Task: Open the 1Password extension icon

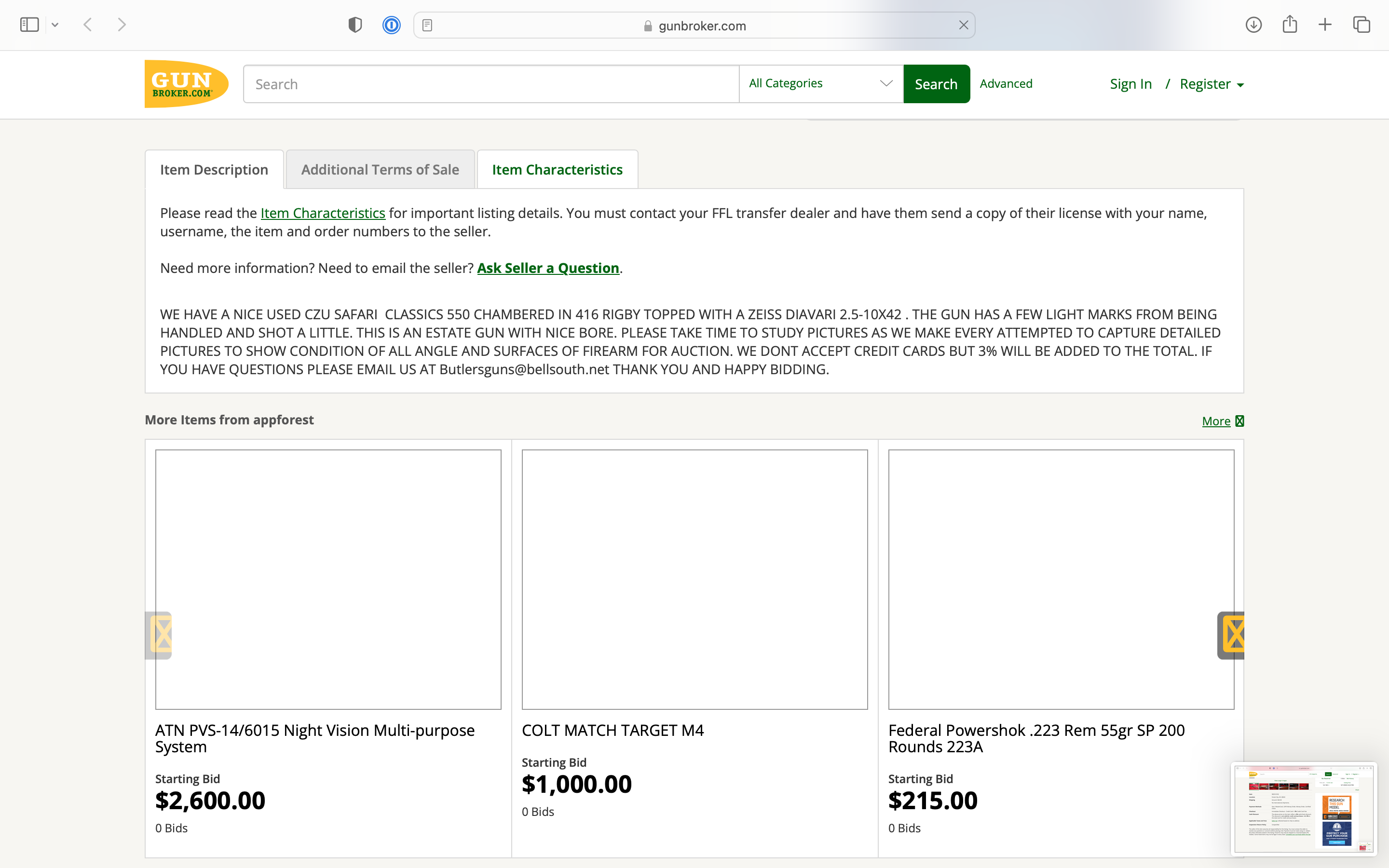Action: click(392, 25)
